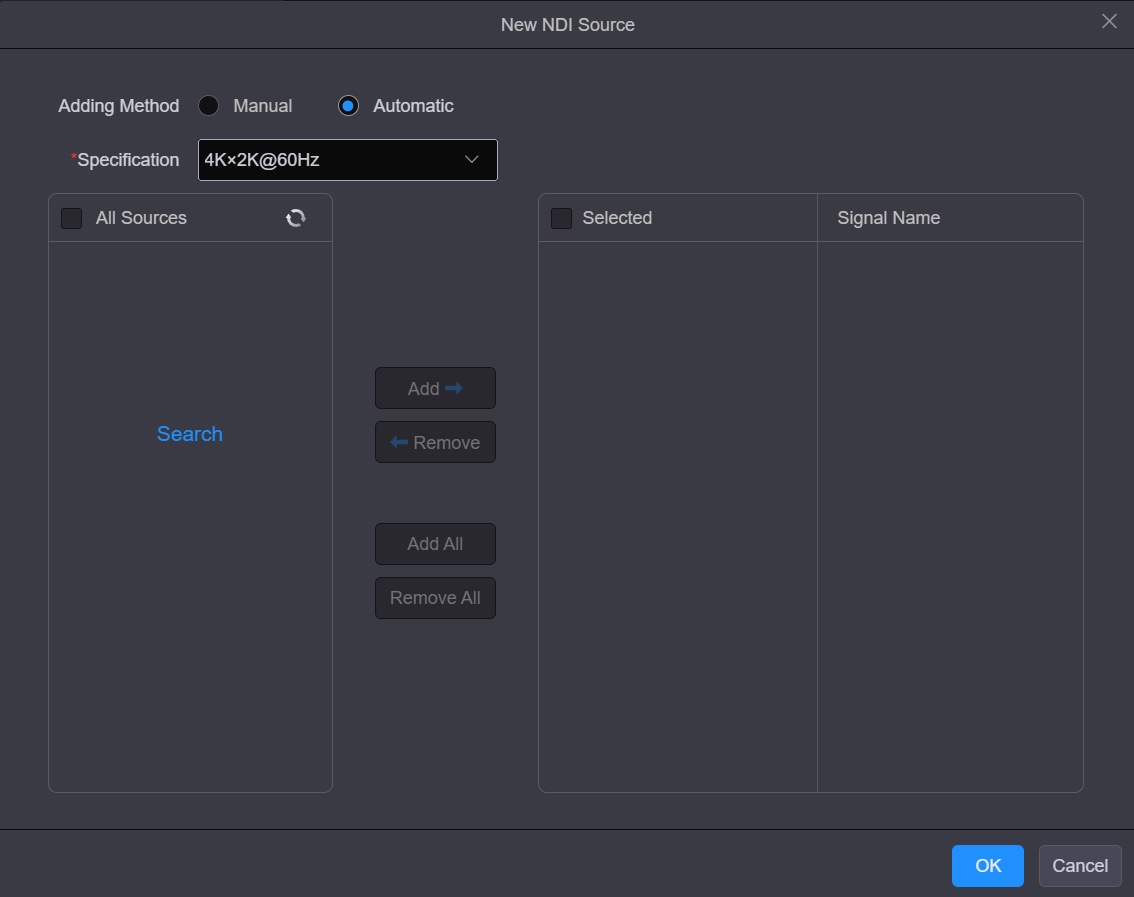Click the Specification dropdown chevron
Image resolution: width=1134 pixels, height=897 pixels.
point(471,159)
